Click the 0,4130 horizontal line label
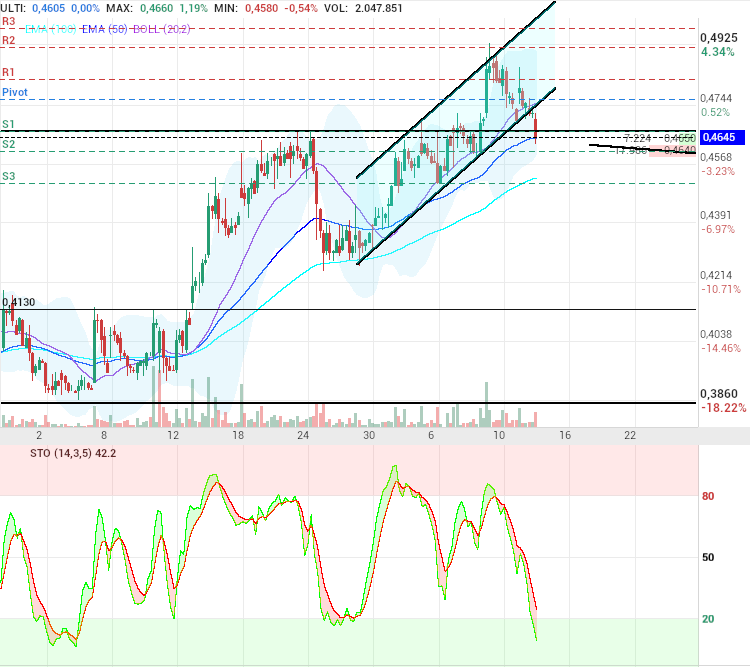Viewport: 750px width, 667px height. (19, 302)
